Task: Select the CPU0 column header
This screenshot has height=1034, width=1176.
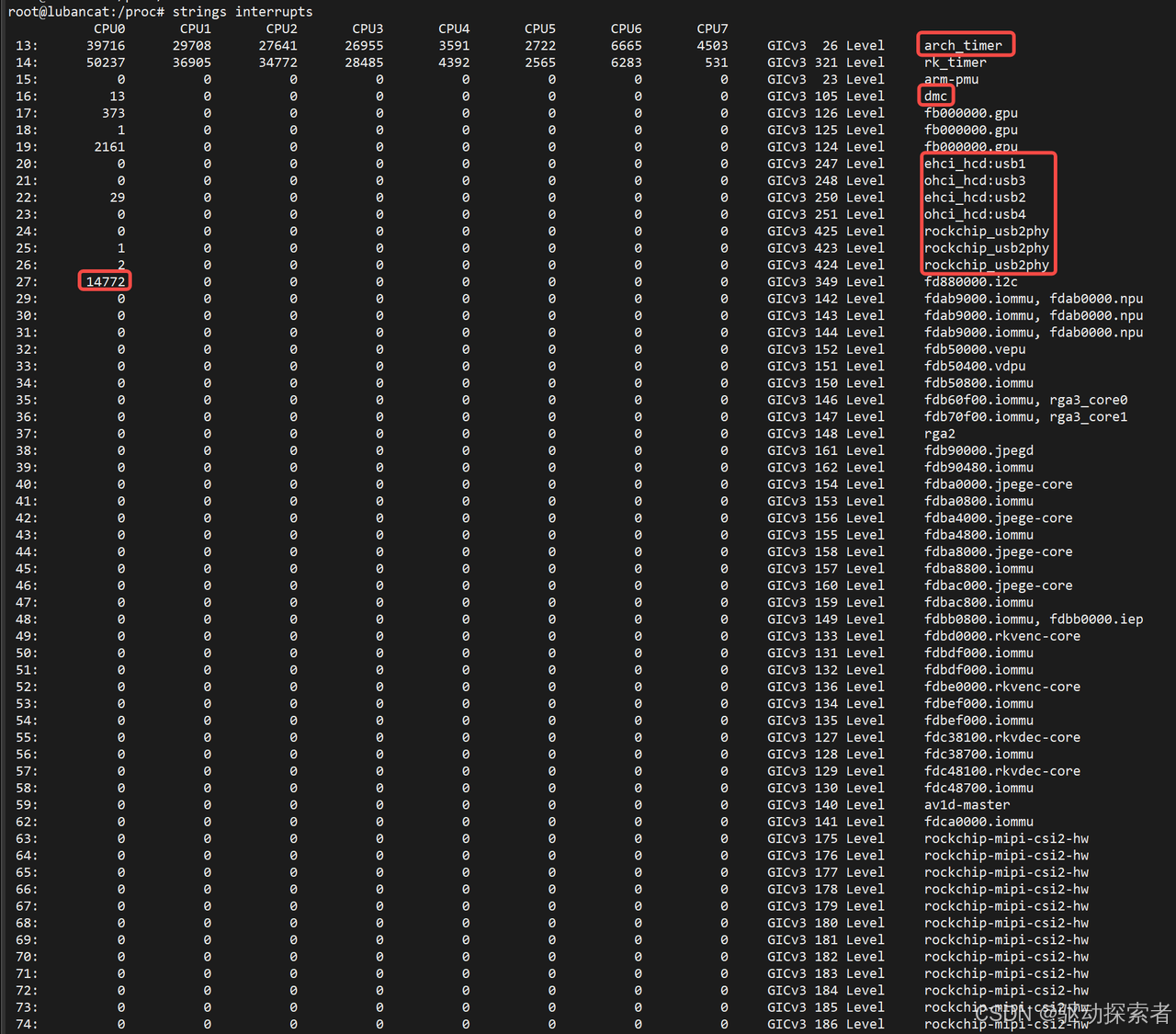Action: [110, 28]
